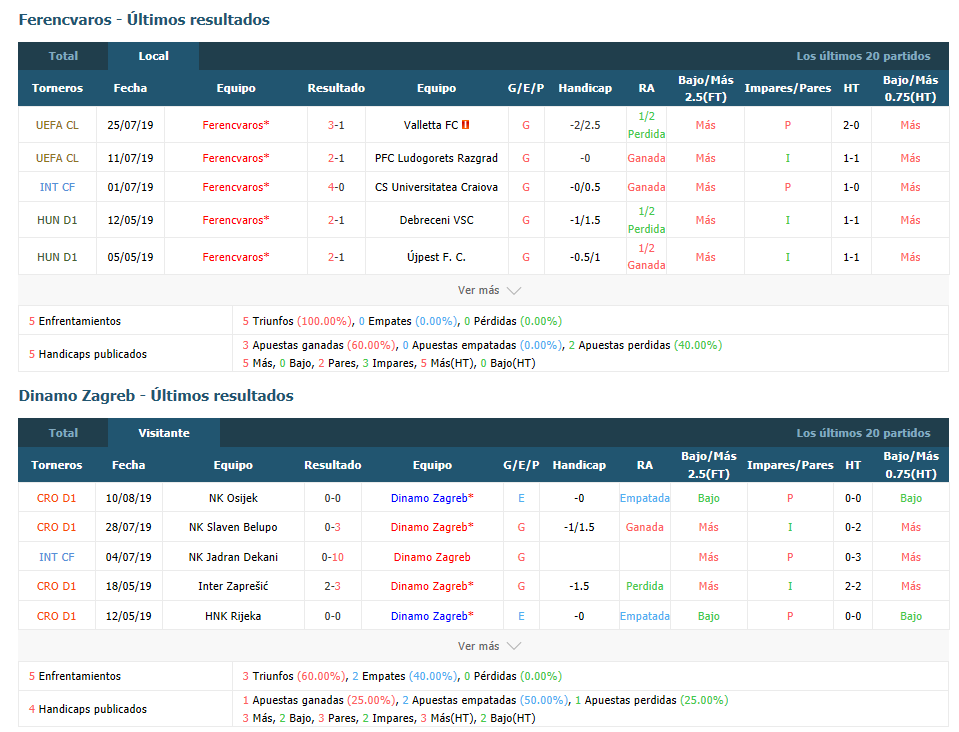Open CRO D1 tournament on 10/08/19 row
Image resolution: width=959 pixels, height=732 pixels.
(56, 498)
